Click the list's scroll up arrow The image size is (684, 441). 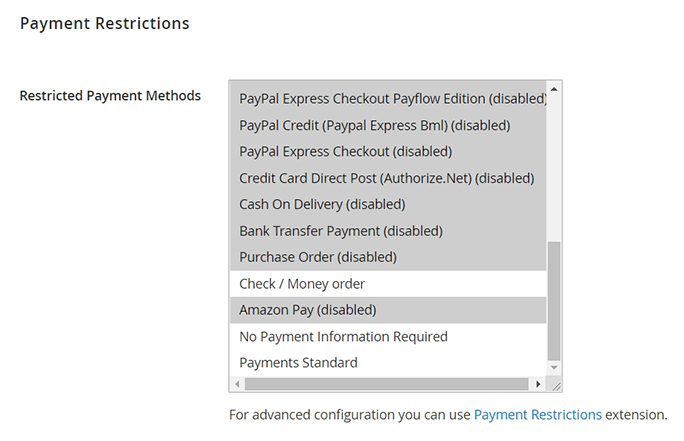pos(554,89)
